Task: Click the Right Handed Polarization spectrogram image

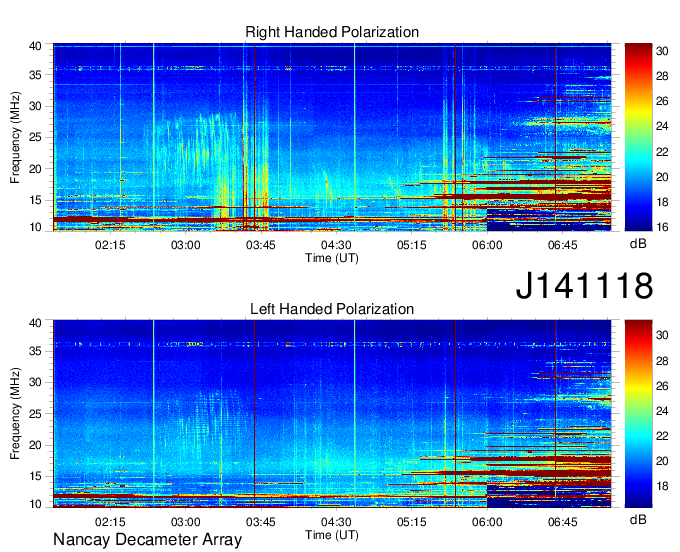Action: coord(332,137)
